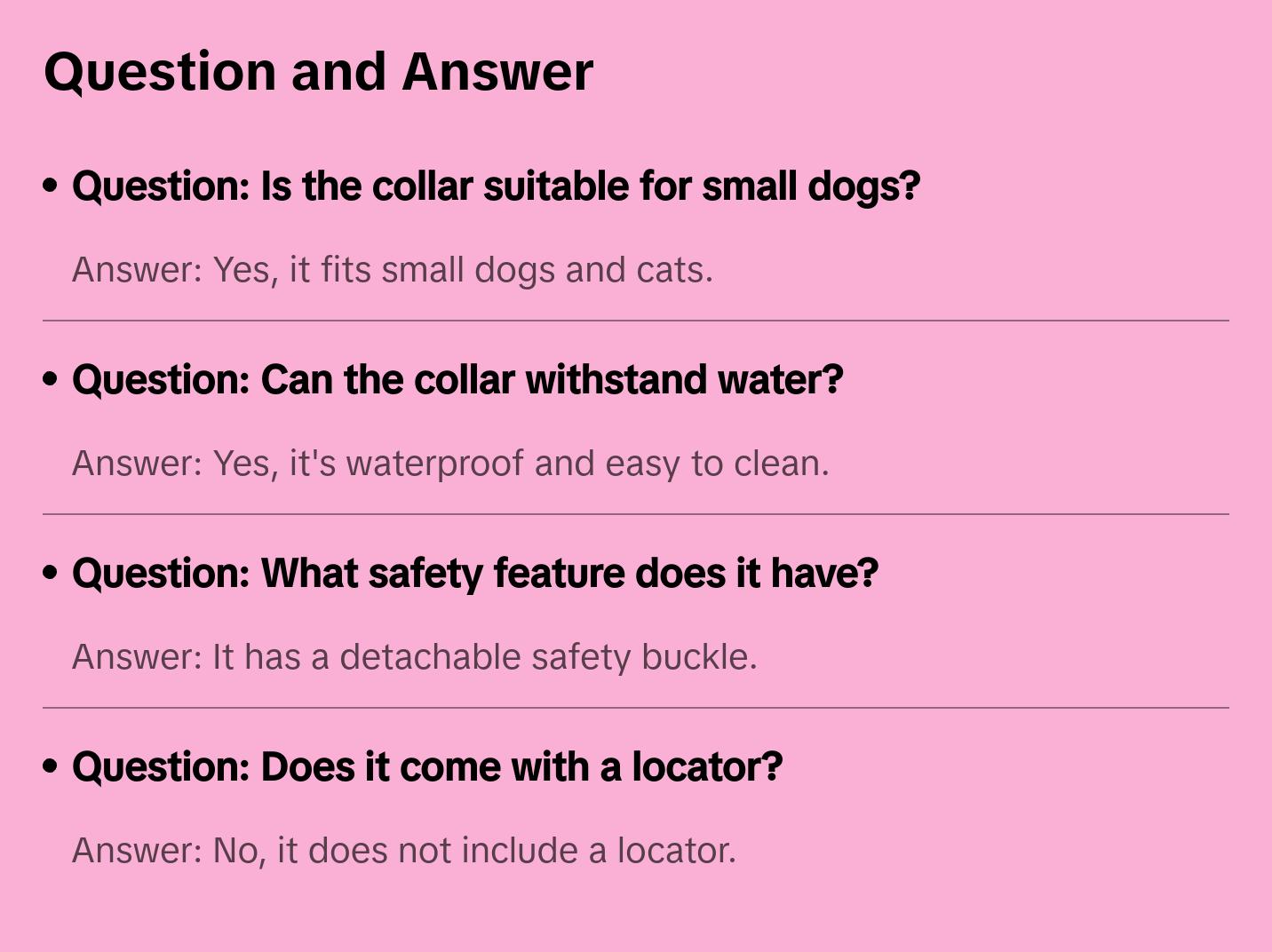Click the bullet beside the water question
The width and height of the screenshot is (1272, 952).
pos(51,380)
